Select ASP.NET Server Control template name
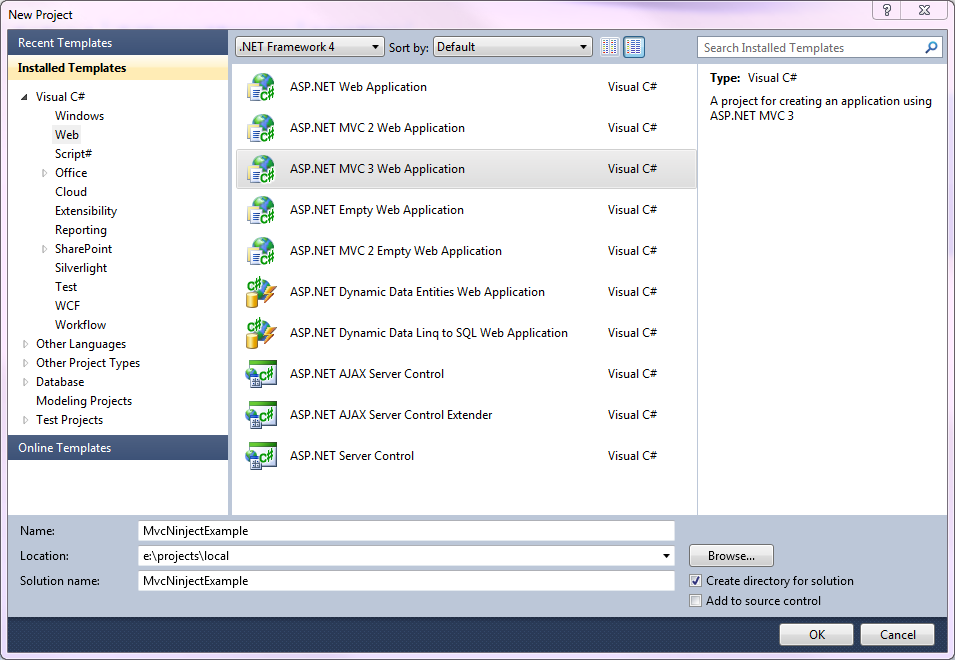Screen dimensions: 955x660 coord(351,456)
